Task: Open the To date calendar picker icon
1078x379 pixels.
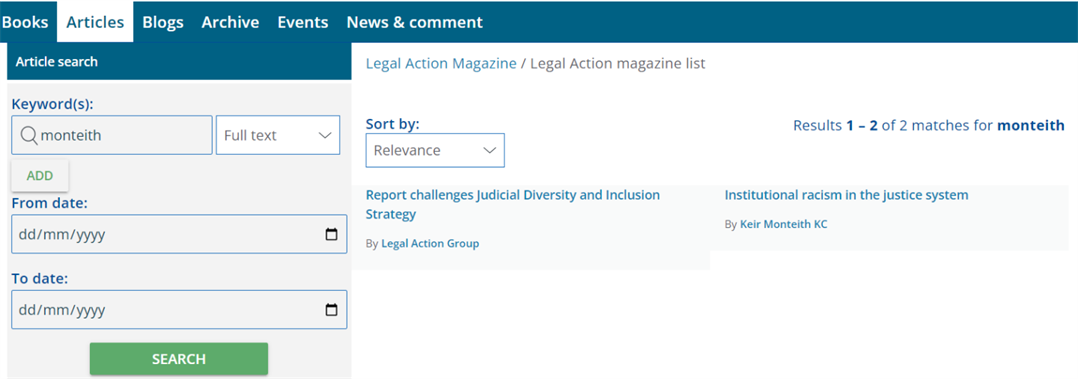Action: (331, 310)
